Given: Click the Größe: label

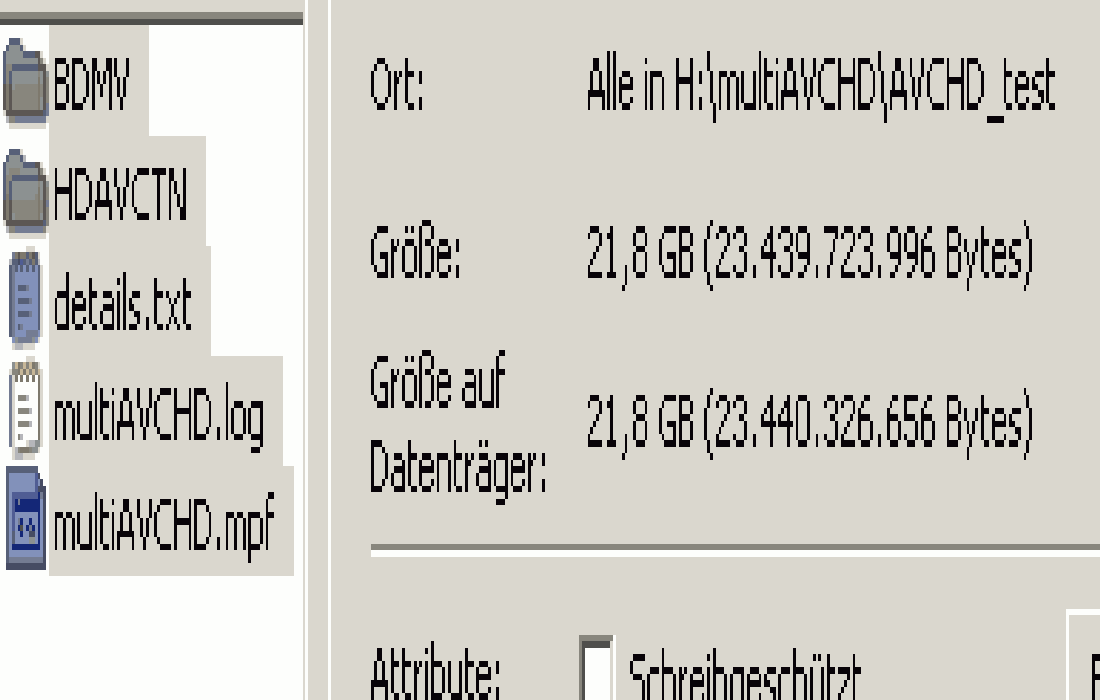Looking at the screenshot, I should click(x=415, y=250).
